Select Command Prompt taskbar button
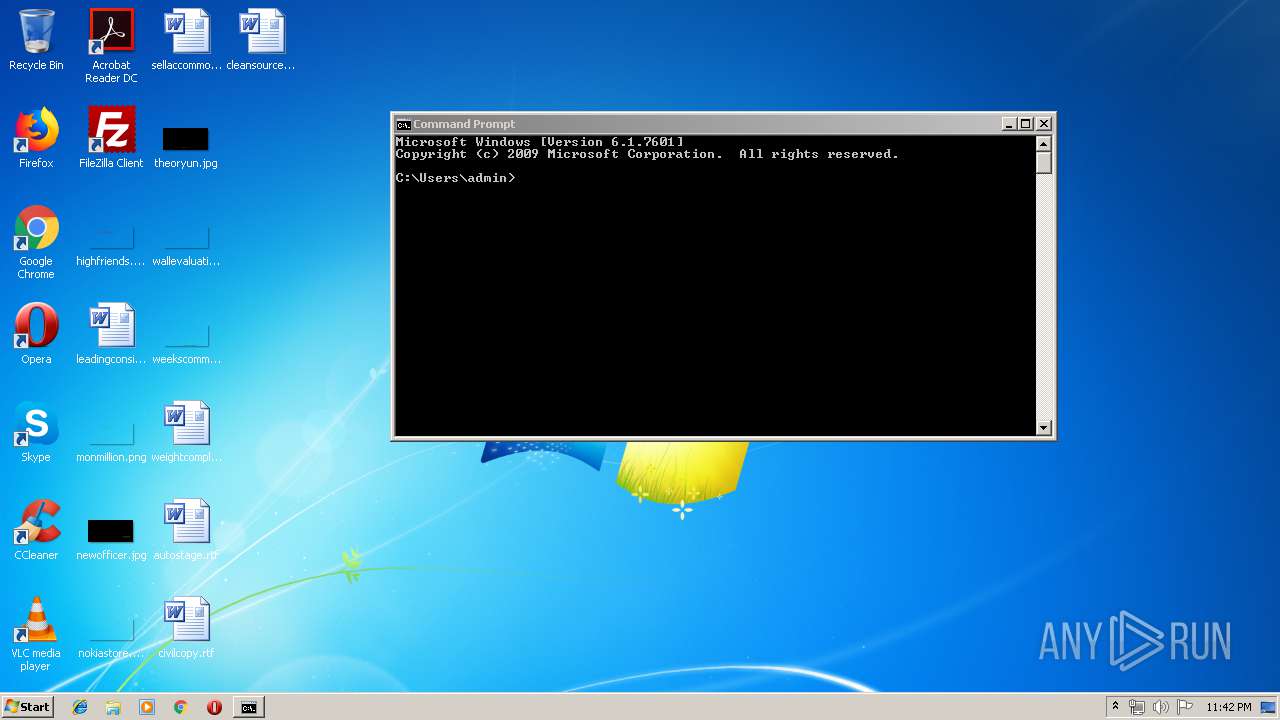 (248, 707)
